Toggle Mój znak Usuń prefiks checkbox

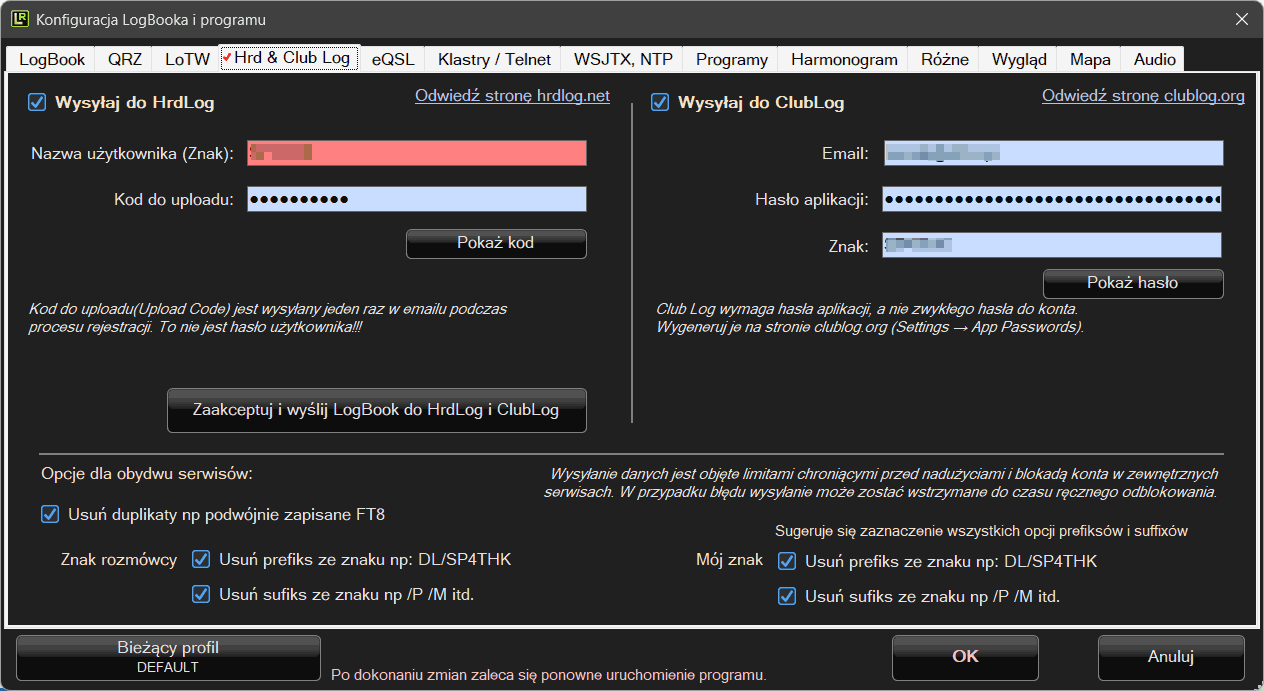point(787,562)
